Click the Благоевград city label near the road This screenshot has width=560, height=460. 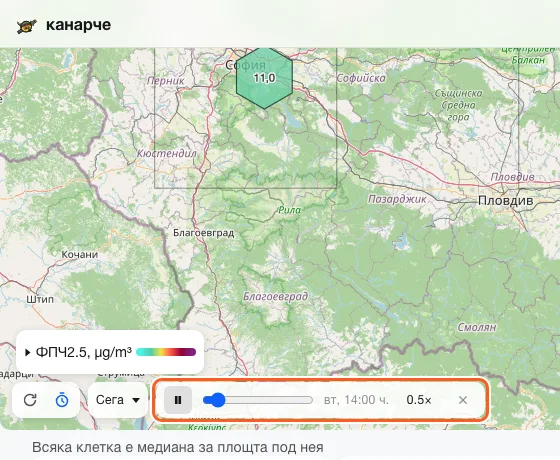click(204, 233)
